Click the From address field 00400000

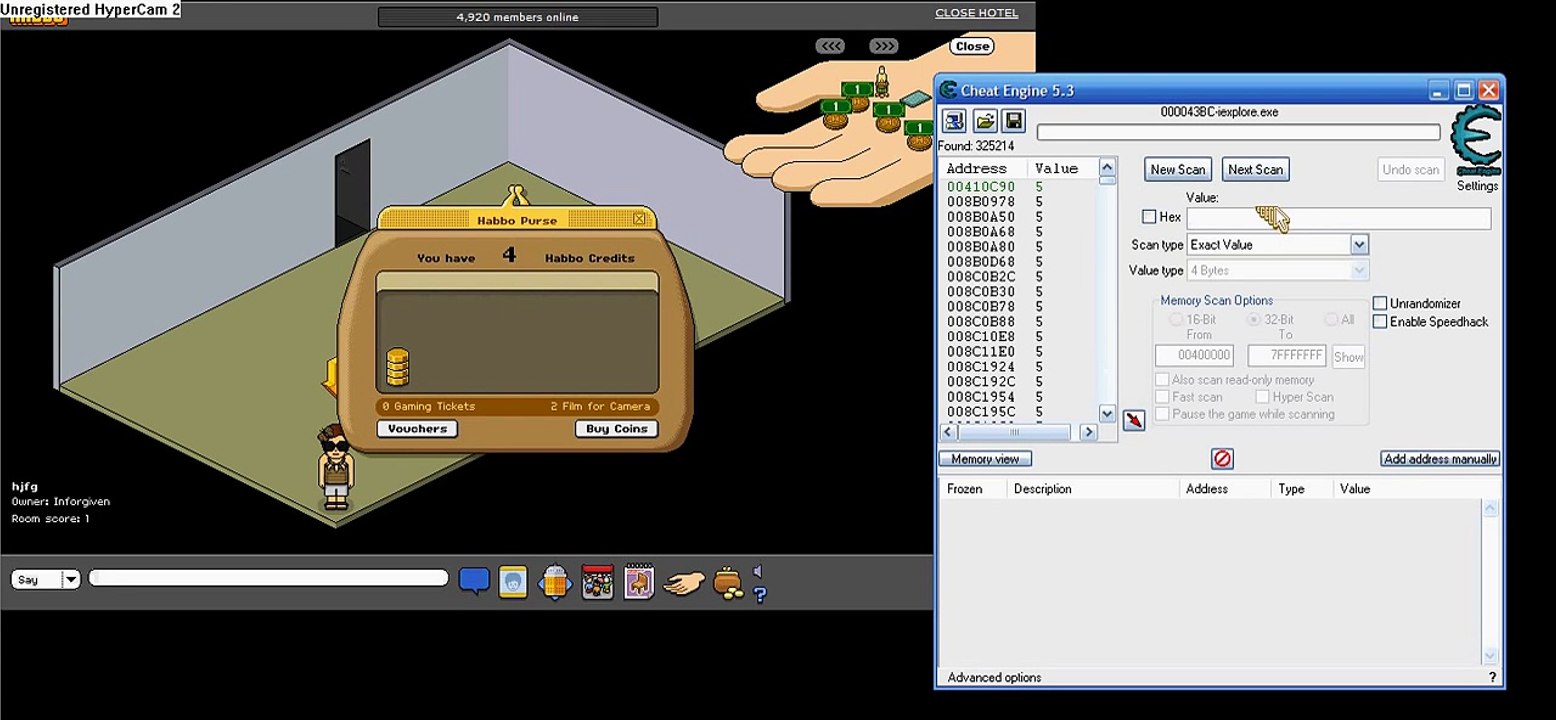pyautogui.click(x=1194, y=356)
